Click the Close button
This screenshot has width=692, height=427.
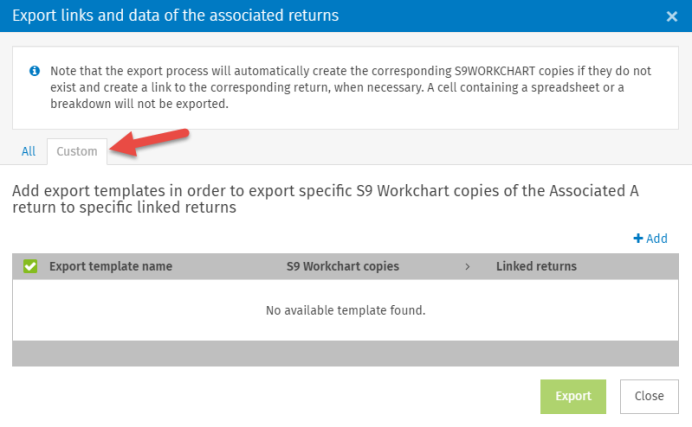pos(649,396)
